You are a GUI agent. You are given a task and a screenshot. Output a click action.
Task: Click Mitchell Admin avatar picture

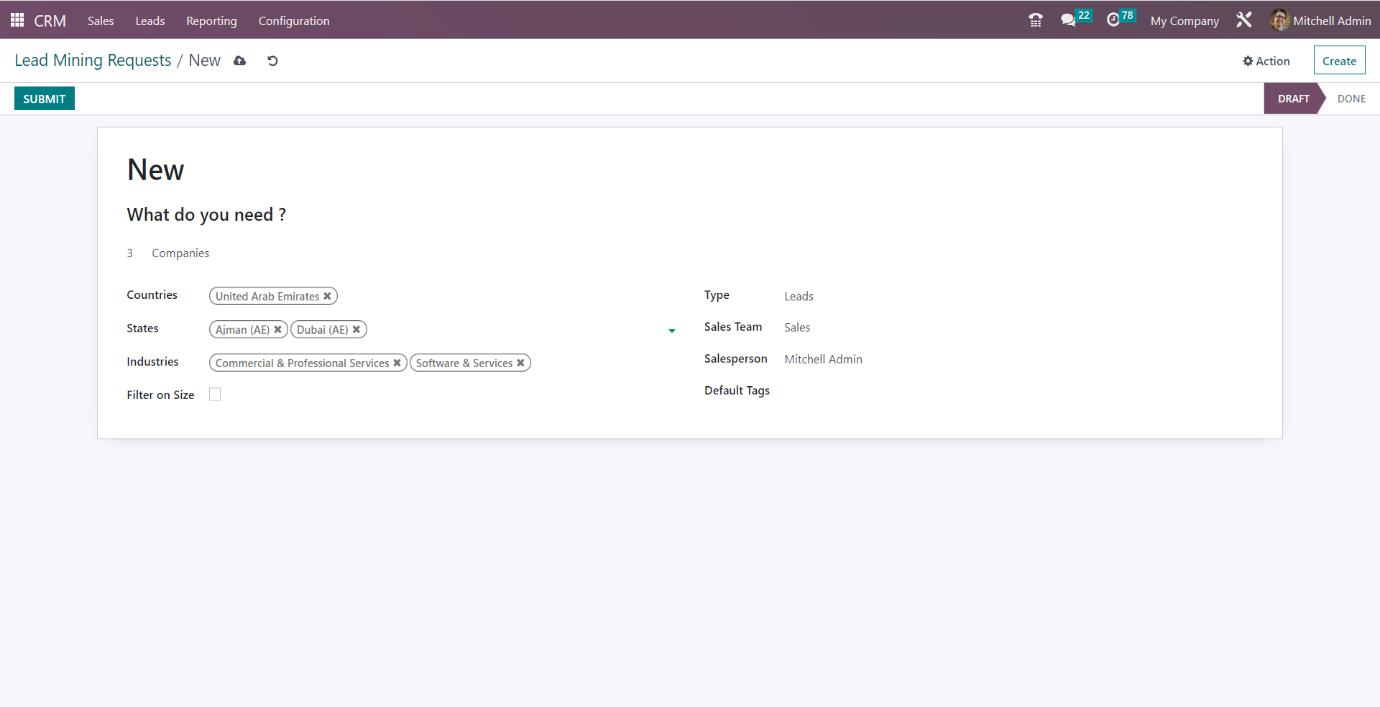click(1279, 20)
